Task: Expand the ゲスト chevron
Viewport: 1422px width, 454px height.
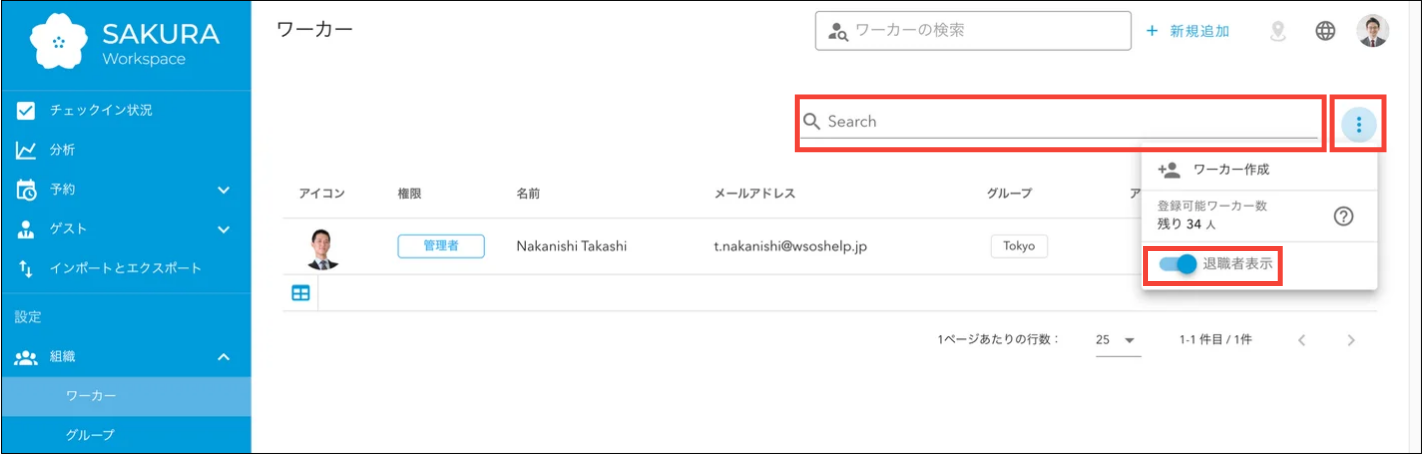Action: click(224, 229)
